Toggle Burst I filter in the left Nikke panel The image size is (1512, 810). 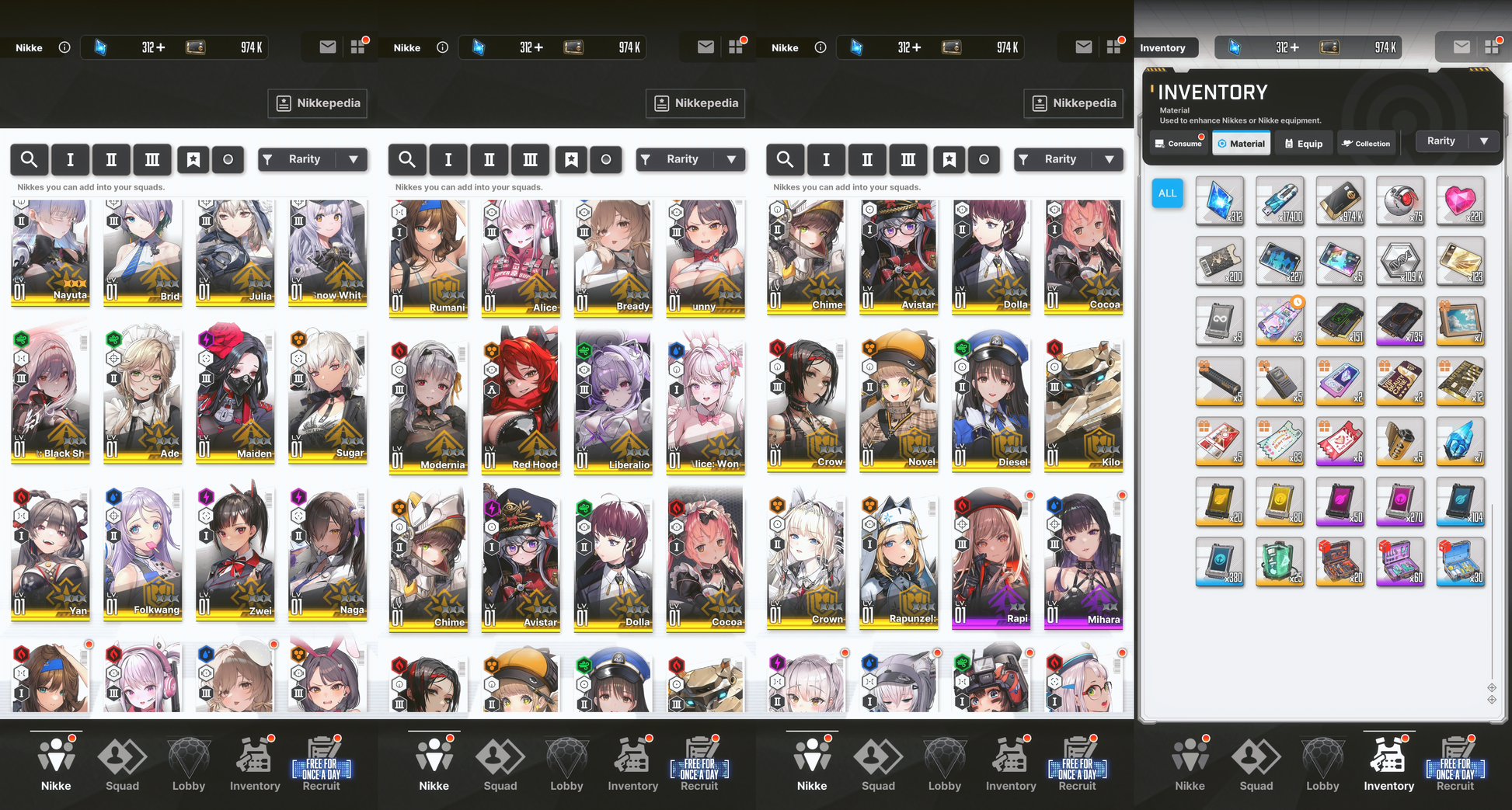(x=70, y=159)
